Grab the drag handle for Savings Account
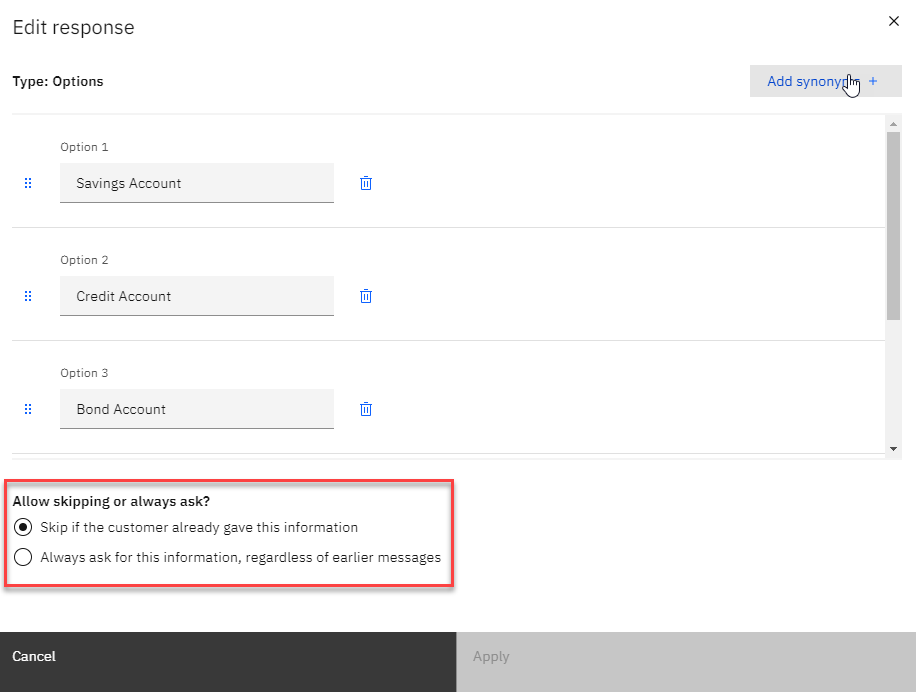 28,183
